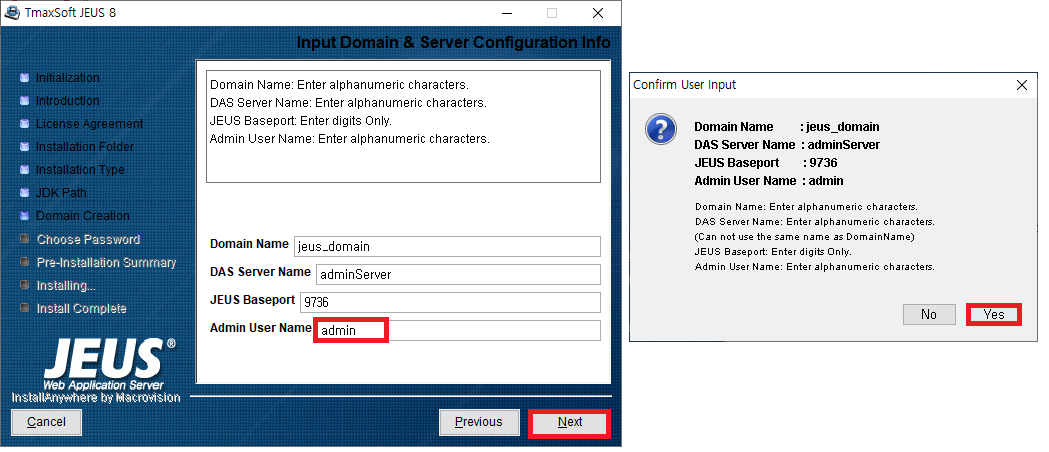Select the Installation Folder step label
The width and height of the screenshot is (1049, 452).
click(85, 146)
